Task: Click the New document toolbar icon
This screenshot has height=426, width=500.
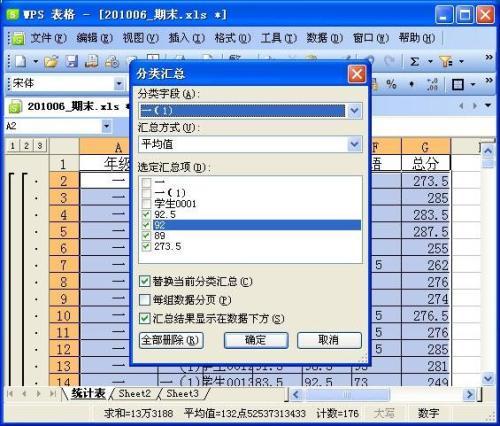Action: tap(21, 61)
